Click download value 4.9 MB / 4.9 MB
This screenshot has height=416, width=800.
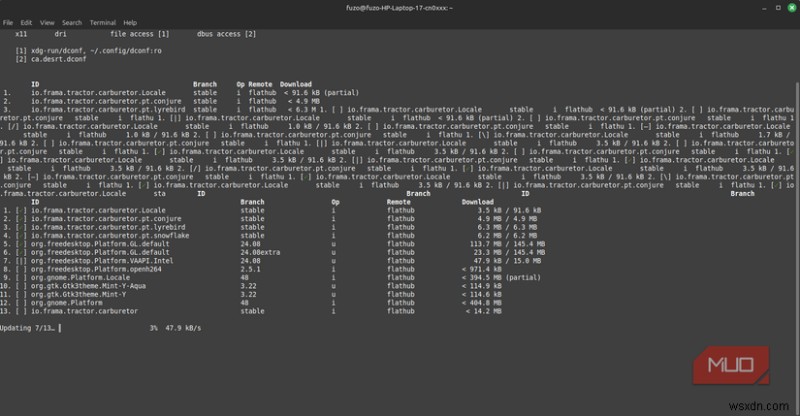507,218
